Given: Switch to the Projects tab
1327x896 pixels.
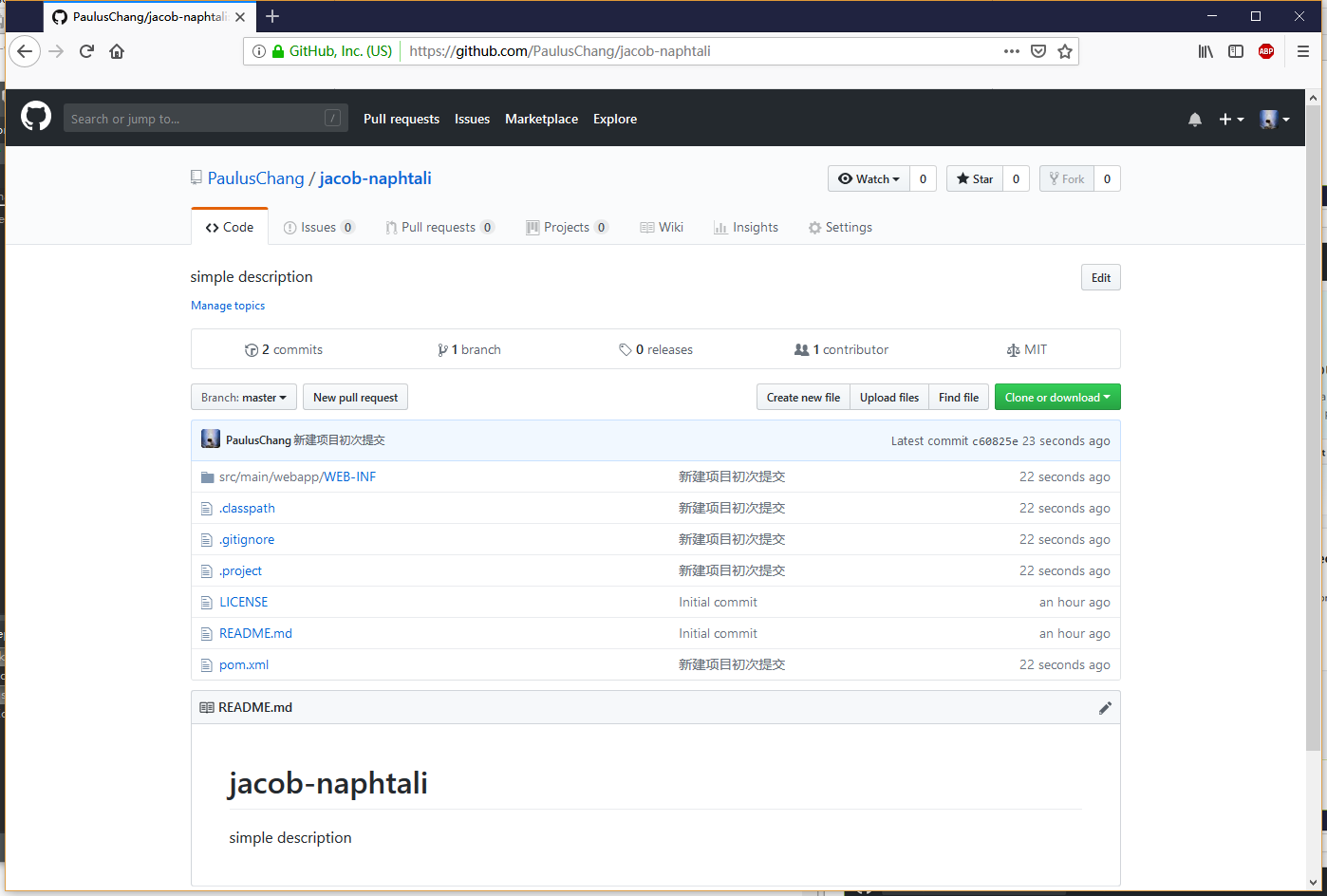Looking at the screenshot, I should coord(567,228).
